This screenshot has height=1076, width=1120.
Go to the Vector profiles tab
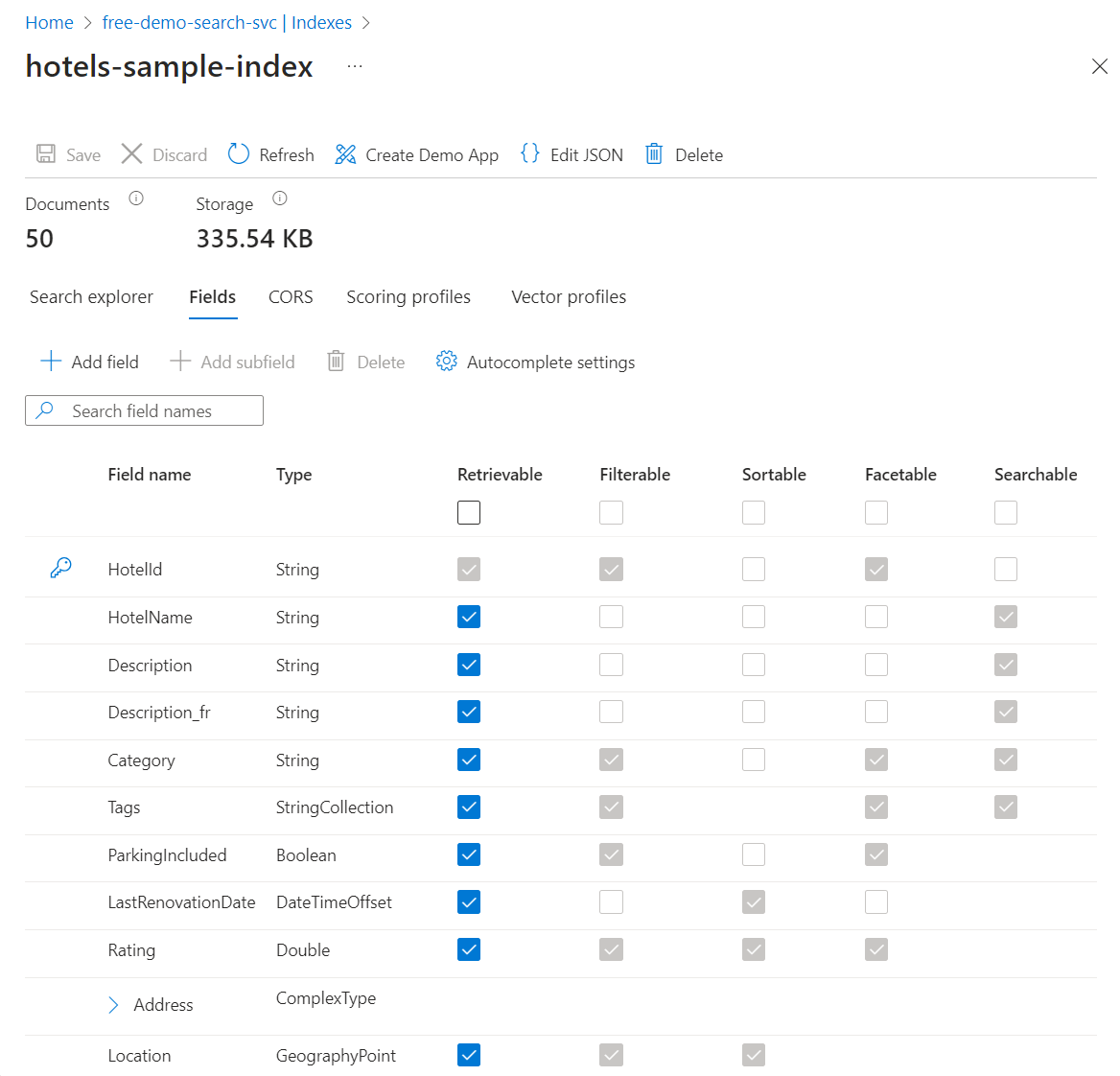pos(569,297)
